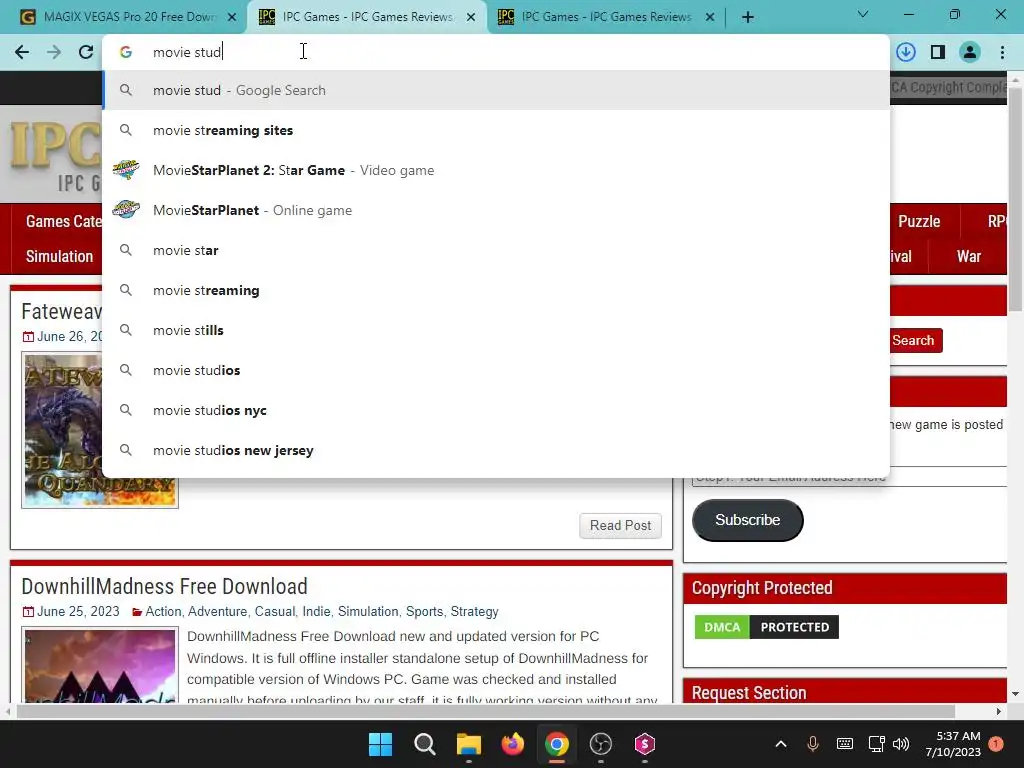Close the last IPC Games tab
The image size is (1024, 768).
click(710, 18)
